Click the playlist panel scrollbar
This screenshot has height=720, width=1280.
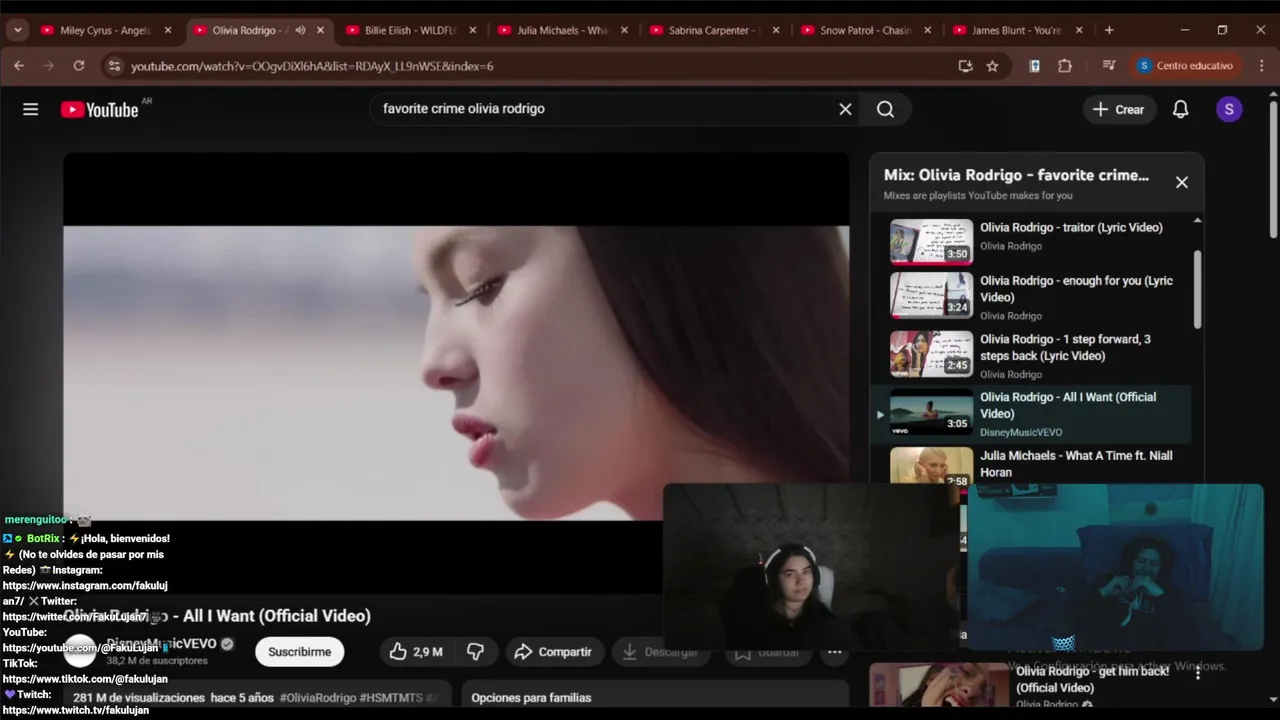point(1197,290)
